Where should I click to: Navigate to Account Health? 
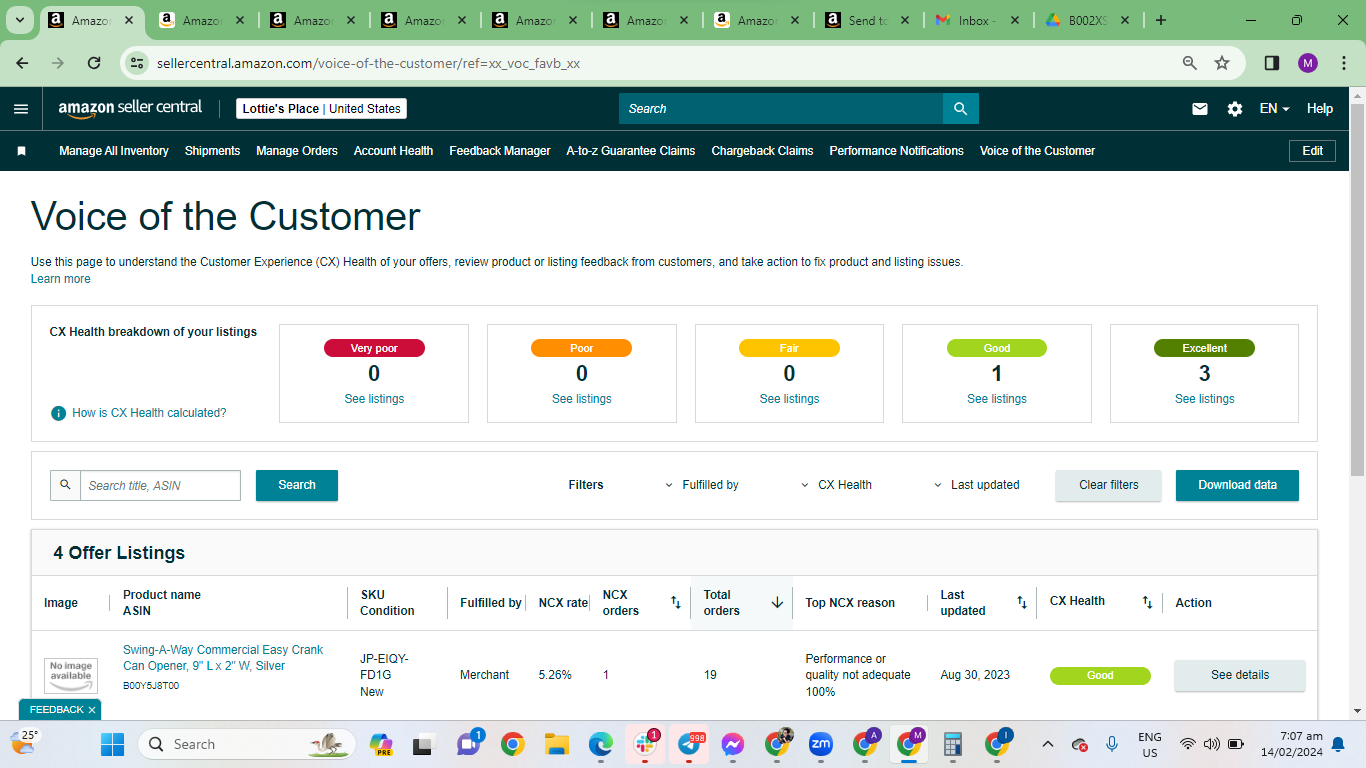[x=393, y=151]
